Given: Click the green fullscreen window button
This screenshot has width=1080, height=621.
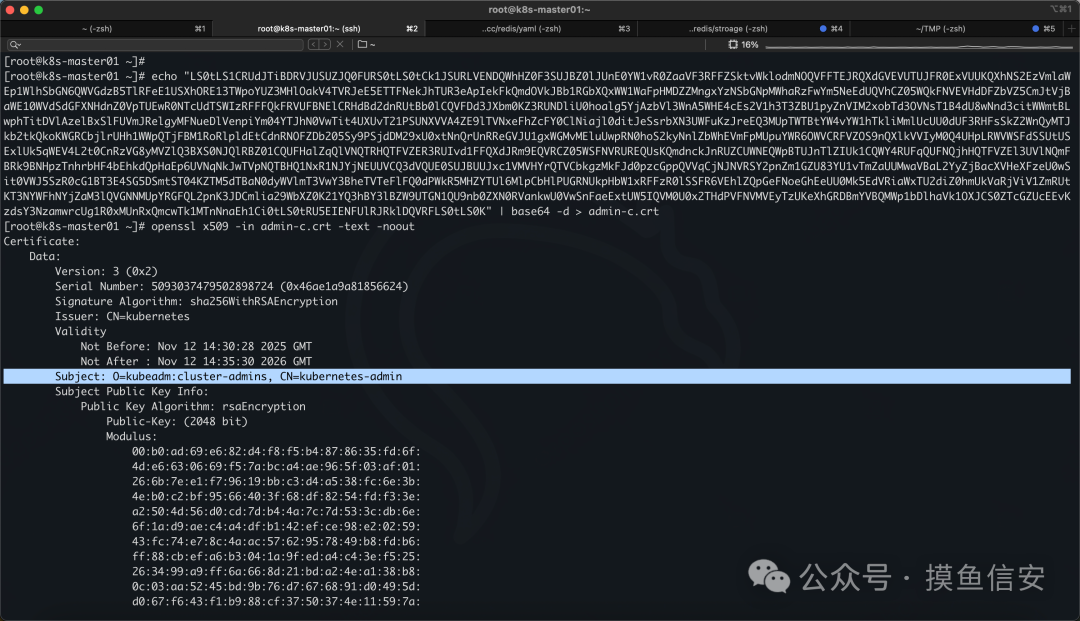Looking at the screenshot, I should click(x=39, y=10).
